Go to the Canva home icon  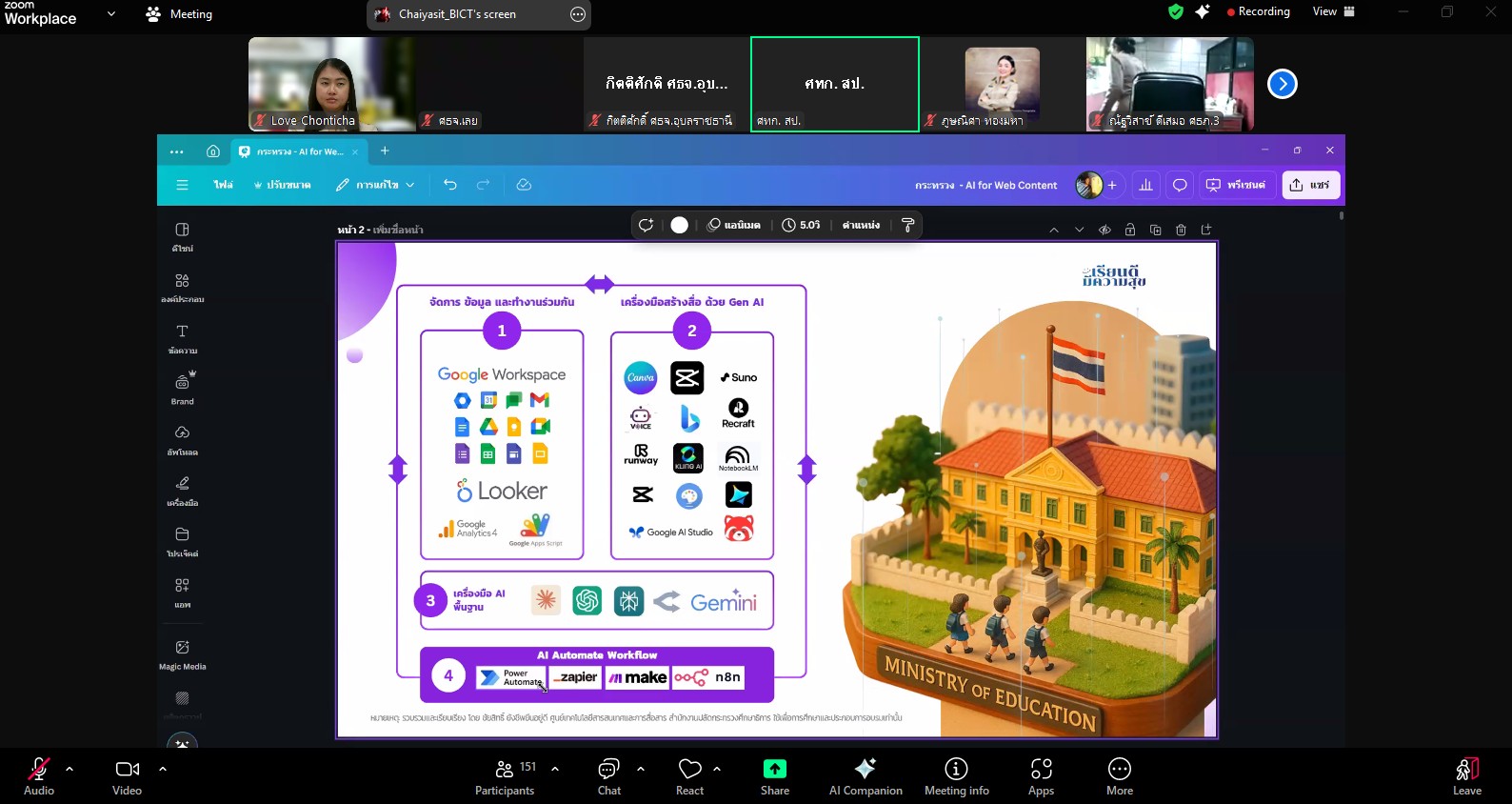pyautogui.click(x=213, y=151)
